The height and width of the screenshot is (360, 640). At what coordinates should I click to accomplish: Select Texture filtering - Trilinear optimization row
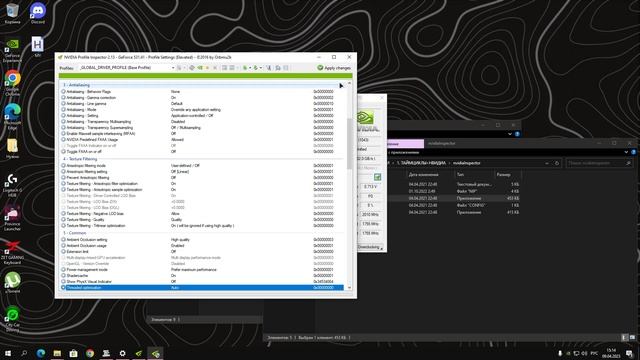tap(202, 226)
